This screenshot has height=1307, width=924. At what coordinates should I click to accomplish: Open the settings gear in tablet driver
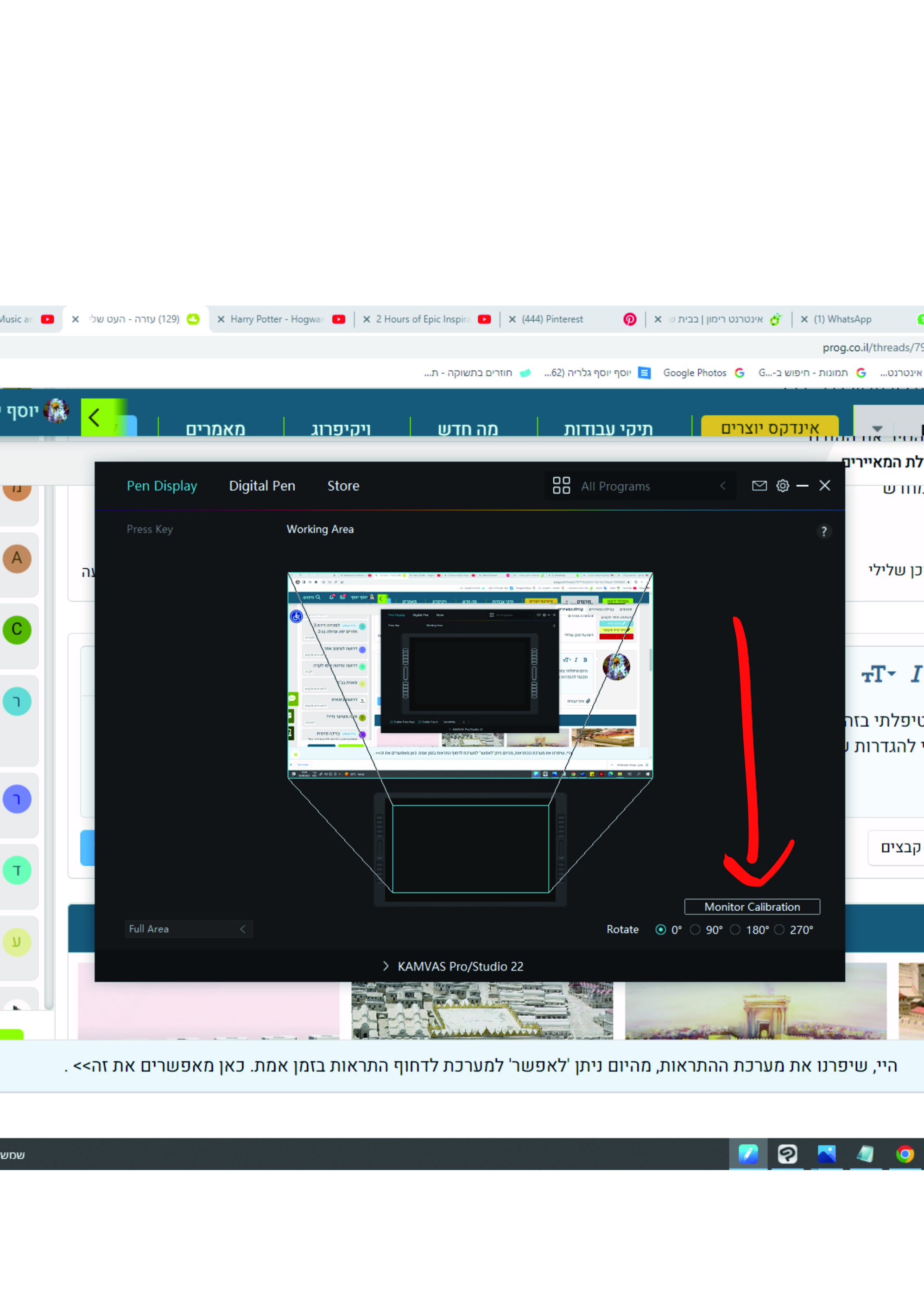coord(783,486)
